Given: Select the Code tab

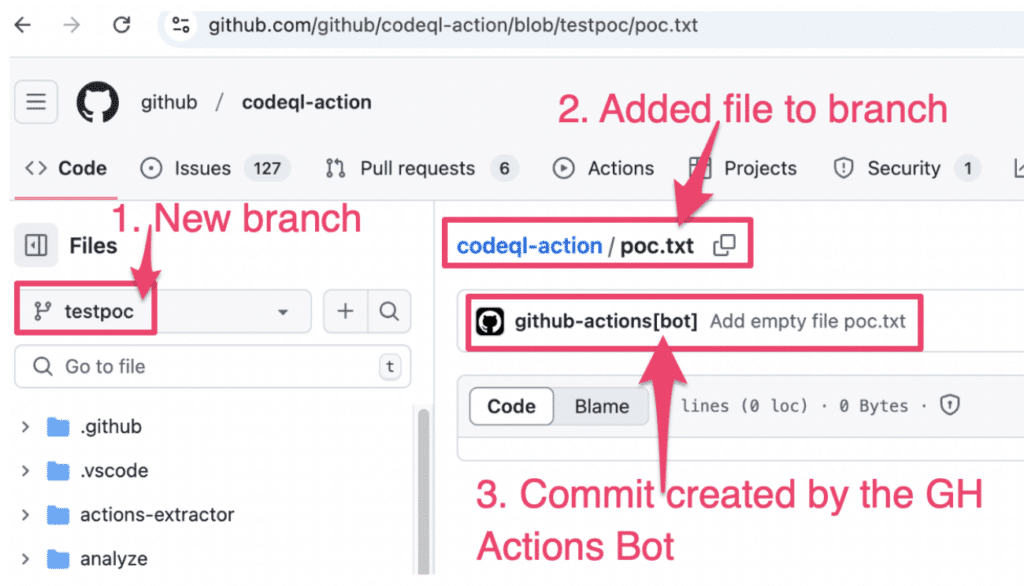Looking at the screenshot, I should click(66, 168).
